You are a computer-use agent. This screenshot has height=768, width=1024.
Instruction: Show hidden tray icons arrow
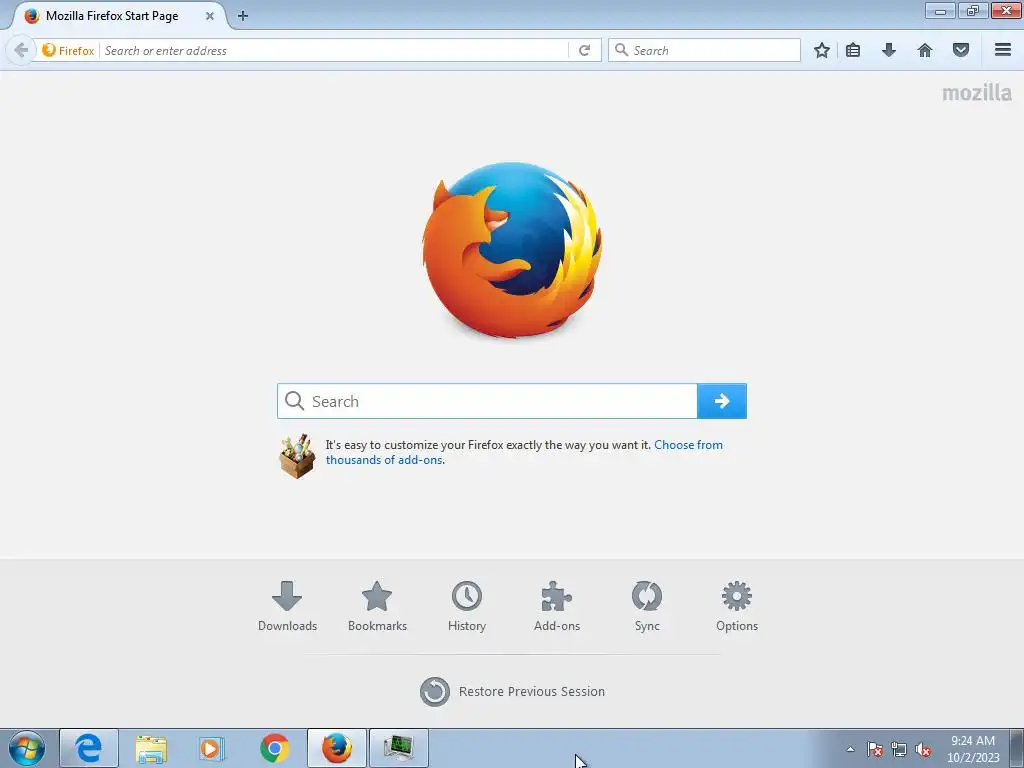point(850,749)
